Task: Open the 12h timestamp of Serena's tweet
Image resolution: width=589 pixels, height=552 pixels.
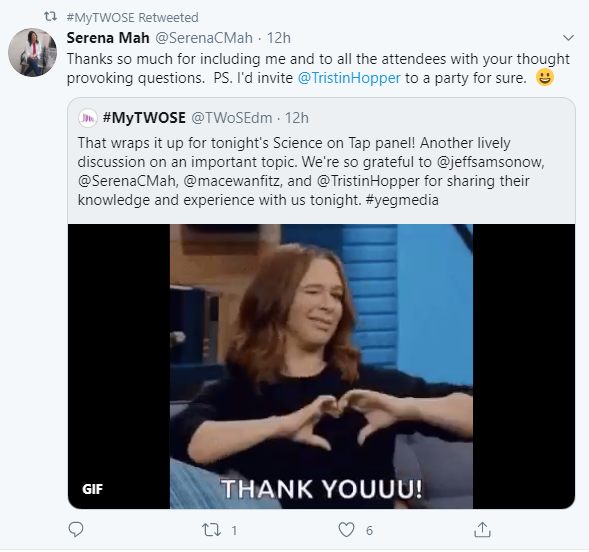Action: (x=278, y=38)
